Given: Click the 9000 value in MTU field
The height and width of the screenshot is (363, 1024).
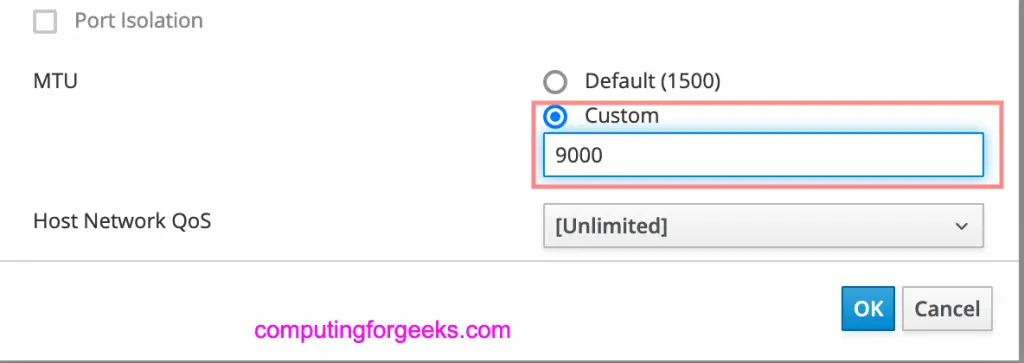Looking at the screenshot, I should (x=579, y=155).
